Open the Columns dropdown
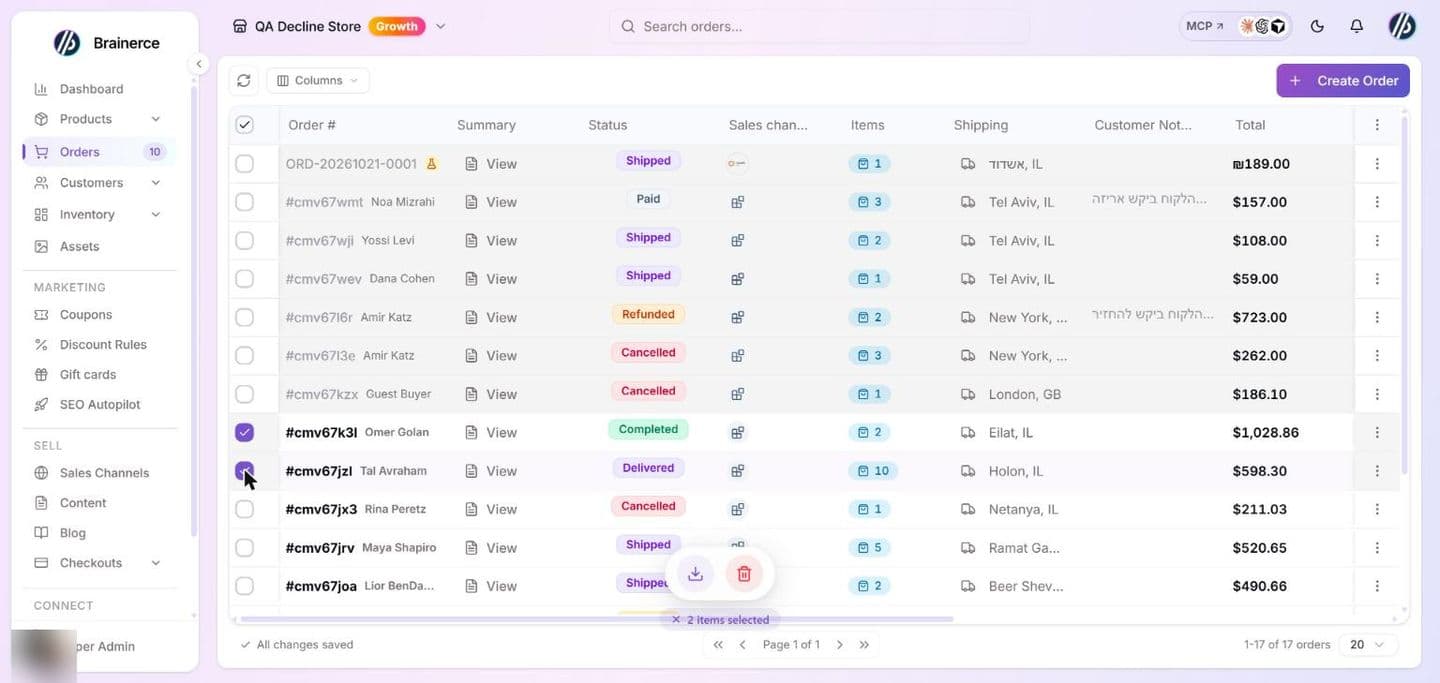Screen dimensions: 1440x683 318,80
